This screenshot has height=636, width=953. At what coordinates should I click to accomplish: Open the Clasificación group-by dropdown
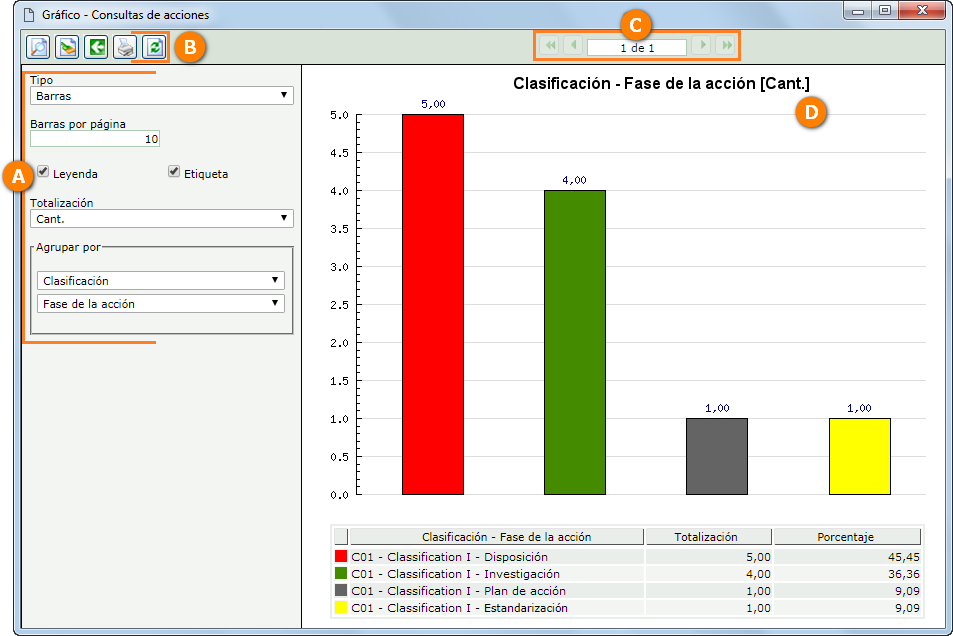[x=160, y=280]
